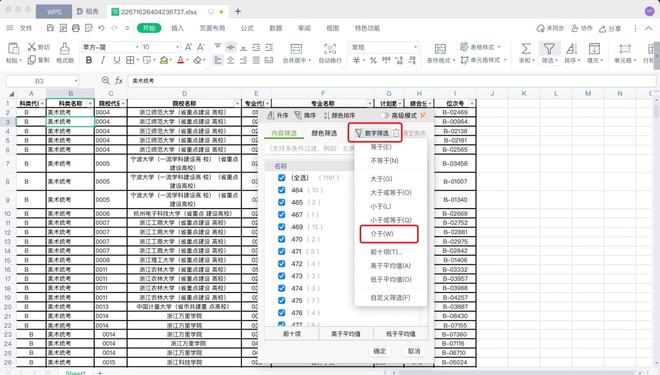Click the Share (分享) button

pyautogui.click(x=610, y=28)
